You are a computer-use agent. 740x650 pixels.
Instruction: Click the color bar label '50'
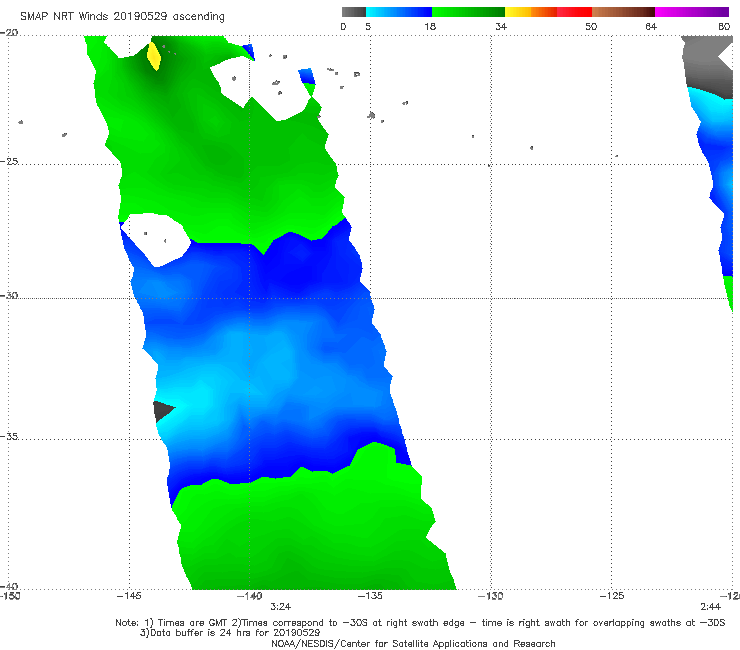[591, 26]
